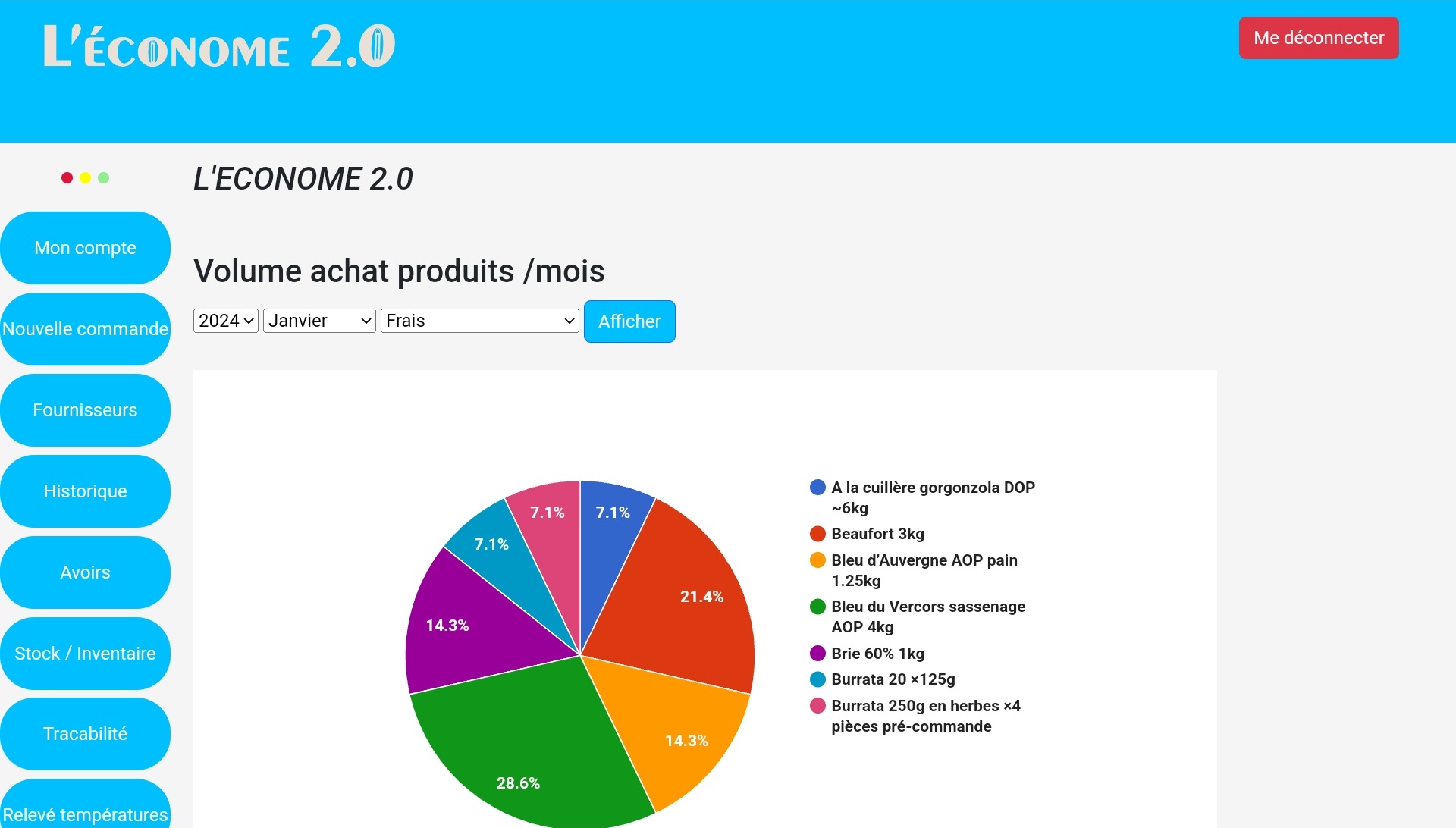1456x828 pixels.
Task: Click the Beaufort 3kg legend marker
Action: pyautogui.click(x=817, y=534)
